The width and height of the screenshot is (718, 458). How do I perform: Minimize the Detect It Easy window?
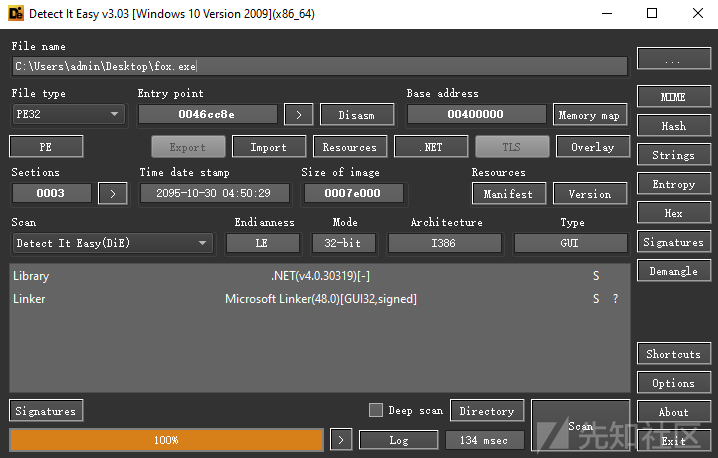[607, 13]
